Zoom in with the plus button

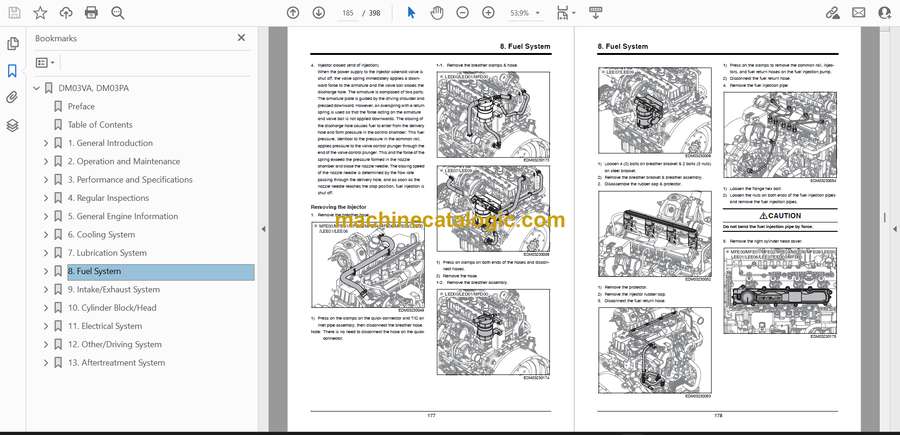pos(488,13)
